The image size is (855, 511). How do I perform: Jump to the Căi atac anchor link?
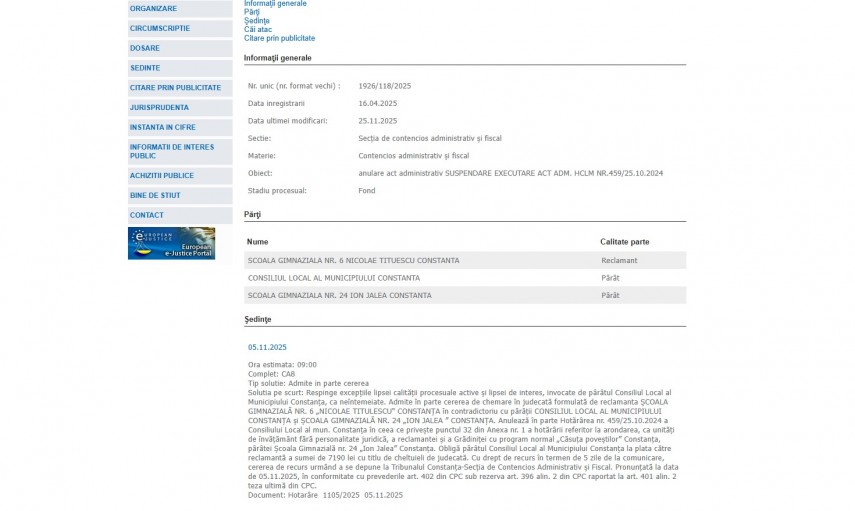257,30
